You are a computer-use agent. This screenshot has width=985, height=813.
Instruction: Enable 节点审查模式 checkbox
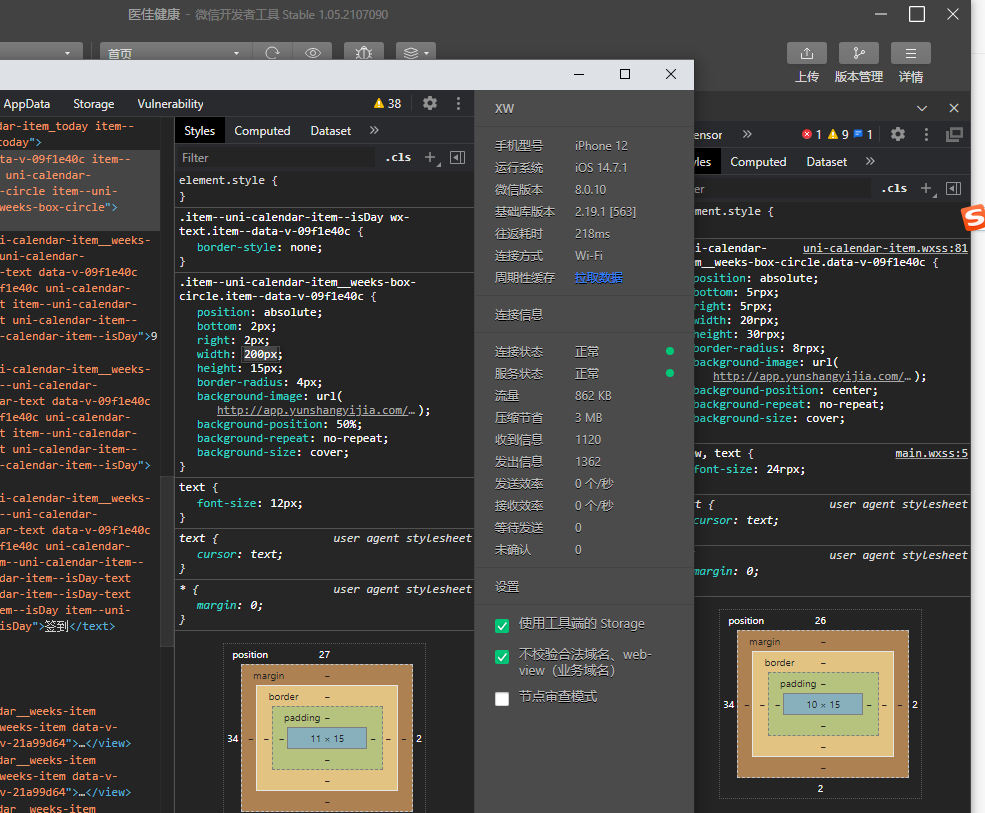coord(502,698)
